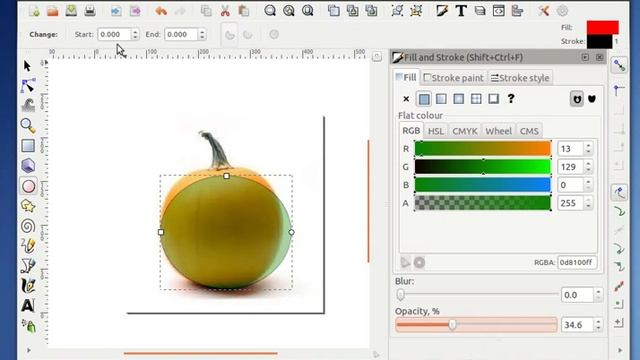Click the Group objects icon
The height and width of the screenshot is (360, 640).
click(397, 11)
